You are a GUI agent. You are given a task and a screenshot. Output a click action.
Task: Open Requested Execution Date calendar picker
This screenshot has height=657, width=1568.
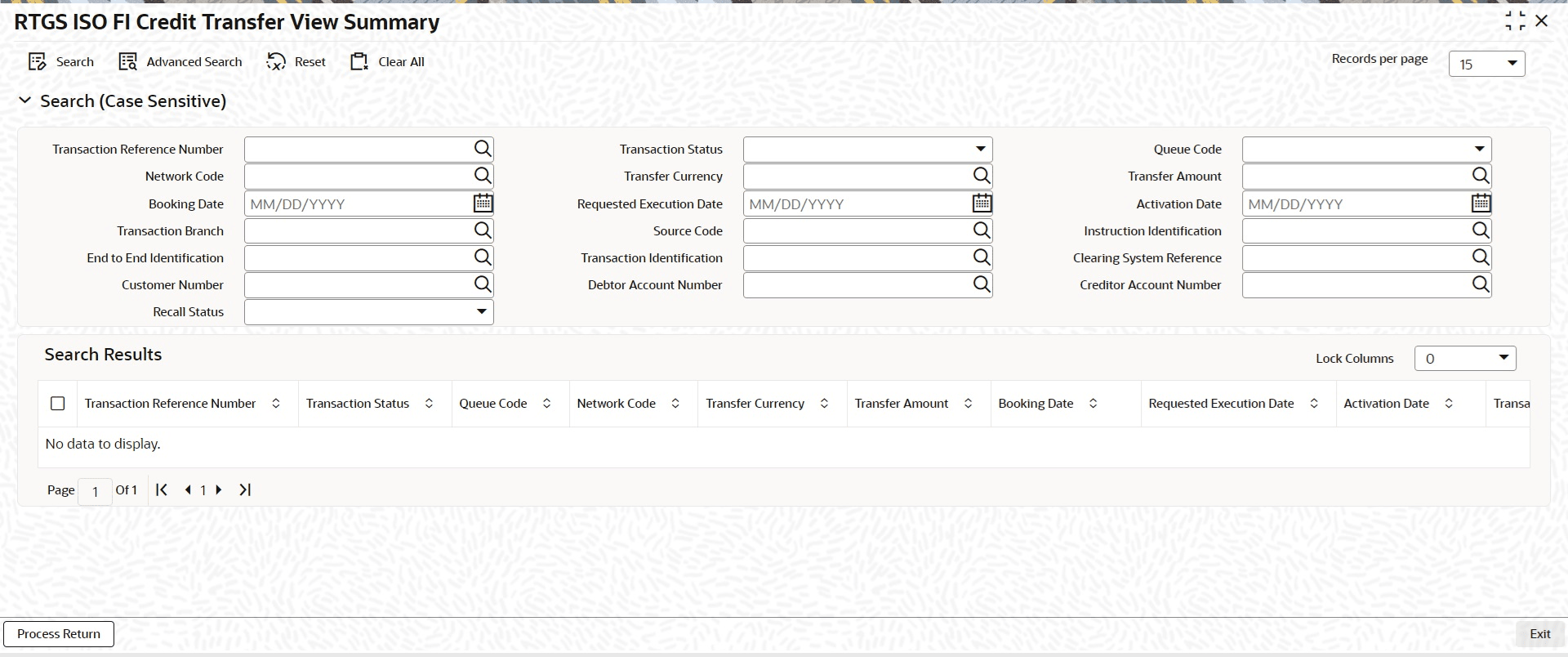point(982,203)
